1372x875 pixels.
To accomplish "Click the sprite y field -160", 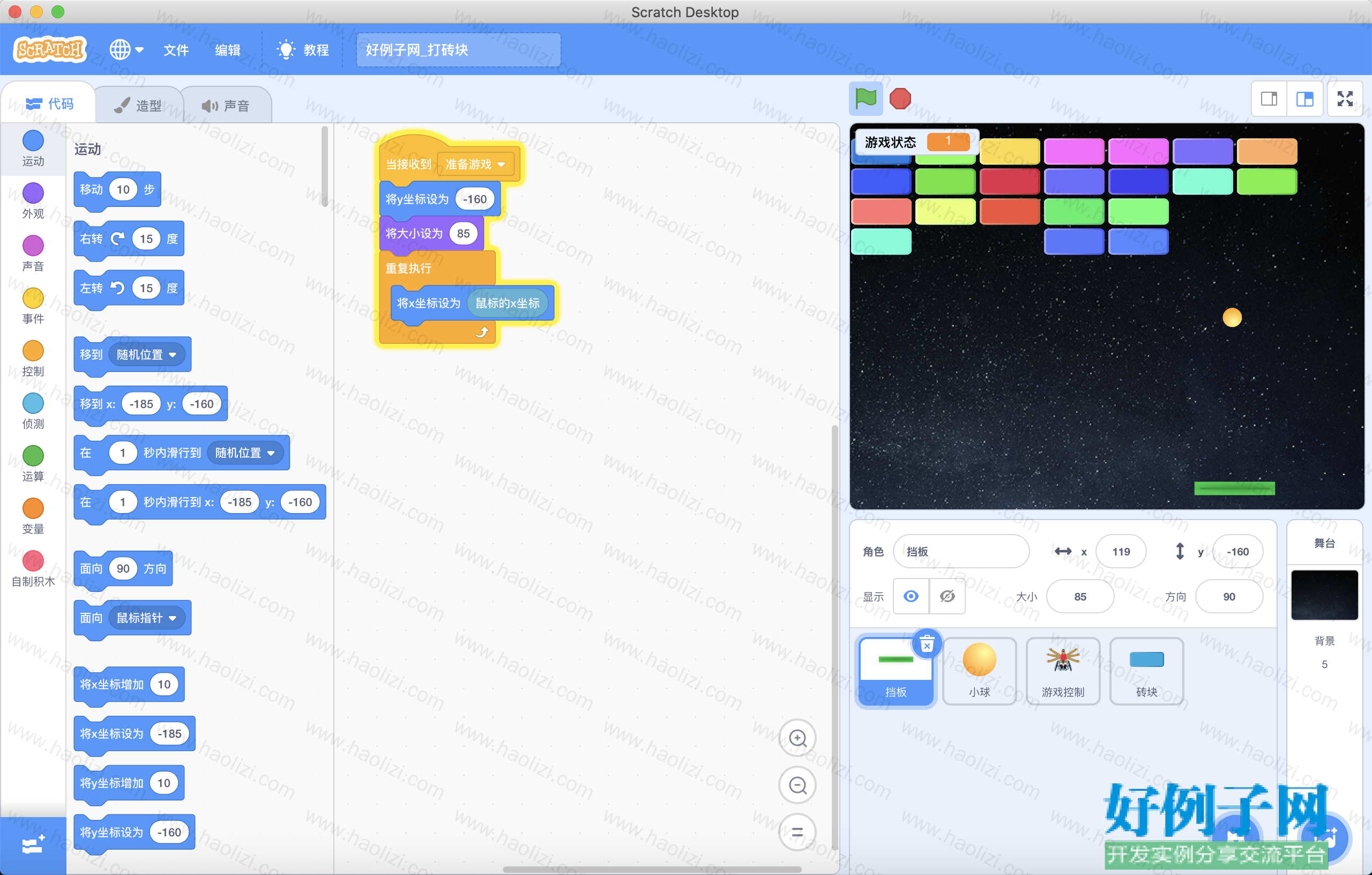I will point(1237,551).
